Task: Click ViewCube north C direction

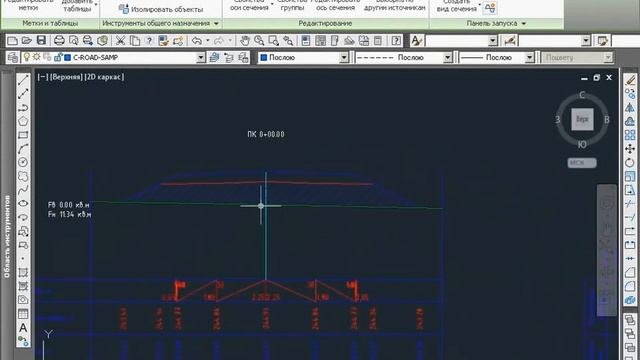Action: (x=582, y=95)
